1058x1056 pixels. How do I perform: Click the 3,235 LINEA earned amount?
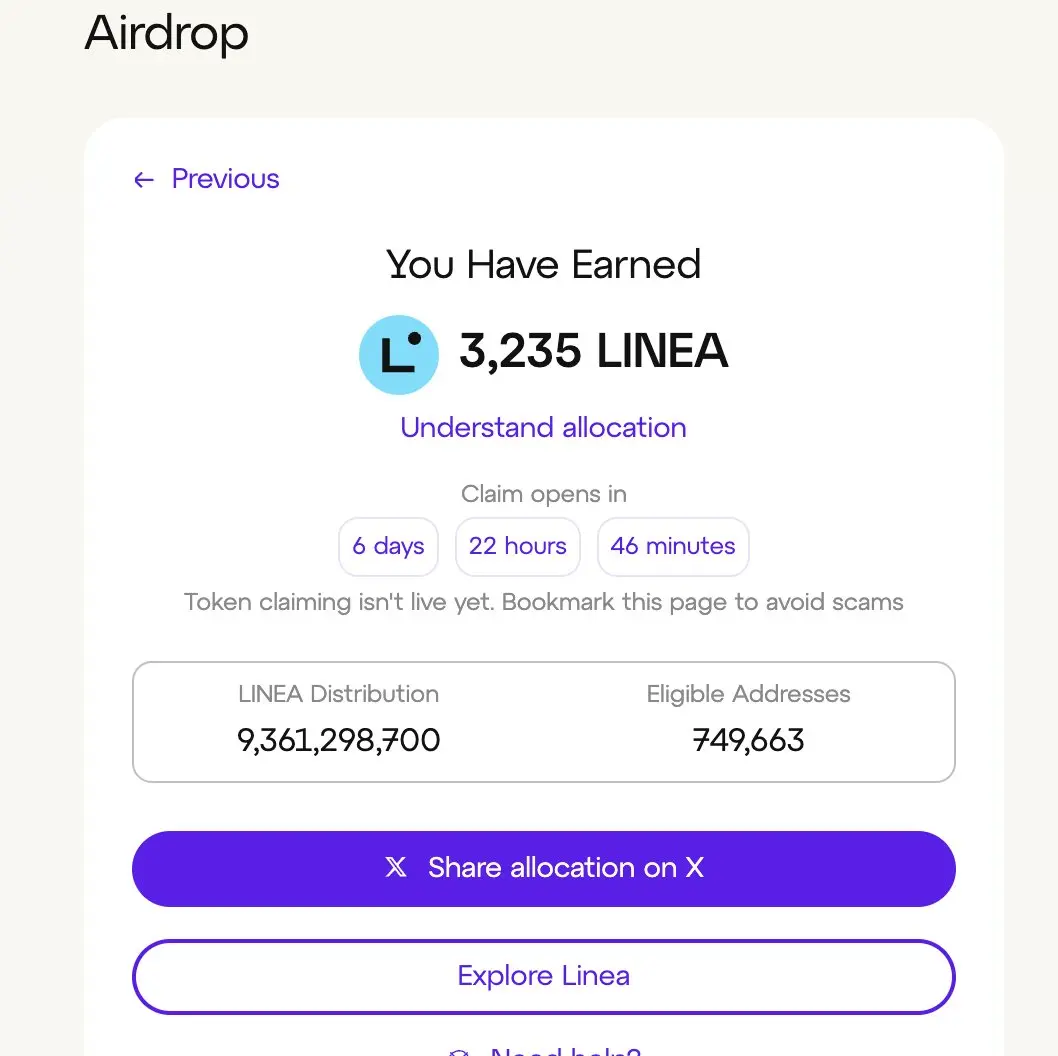pos(594,351)
